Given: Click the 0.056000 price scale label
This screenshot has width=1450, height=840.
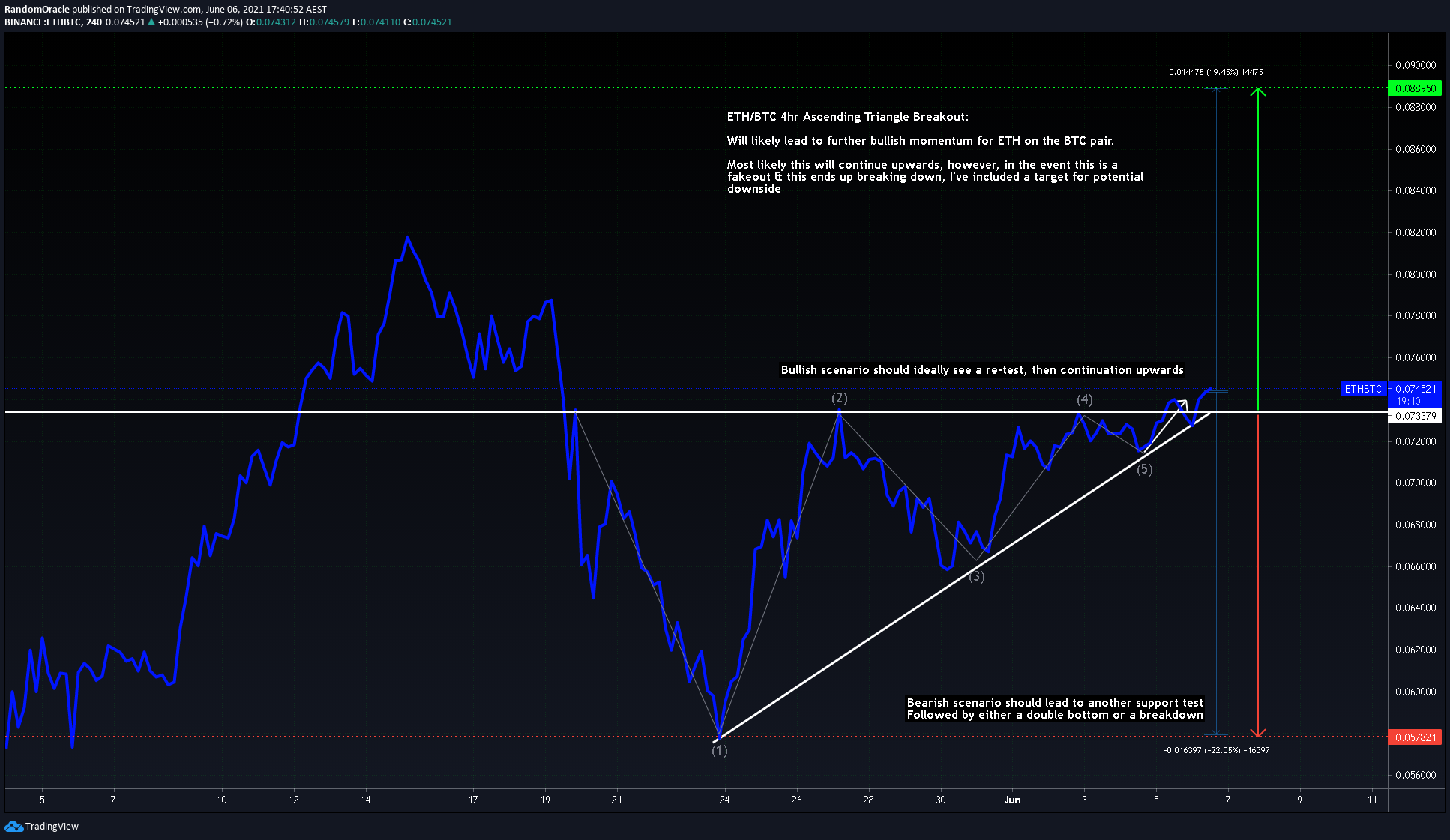Looking at the screenshot, I should coord(1416,775).
